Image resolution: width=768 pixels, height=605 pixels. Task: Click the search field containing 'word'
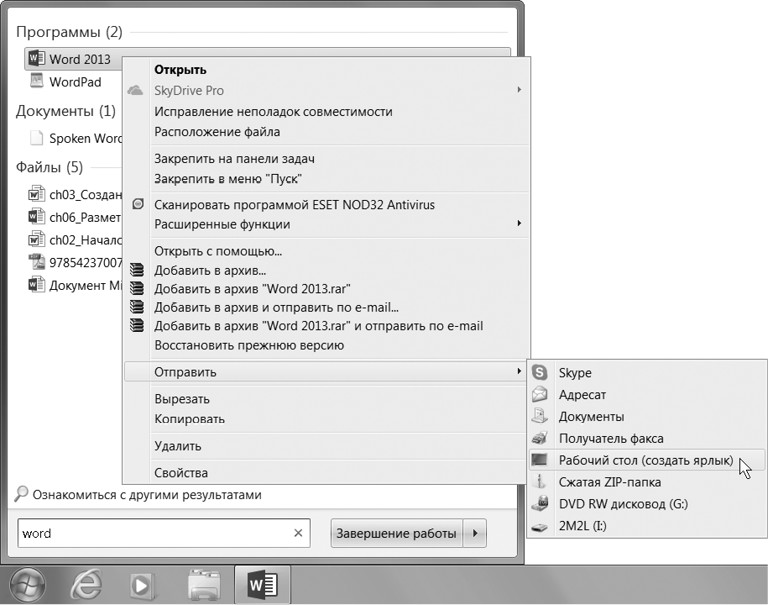tap(150, 533)
